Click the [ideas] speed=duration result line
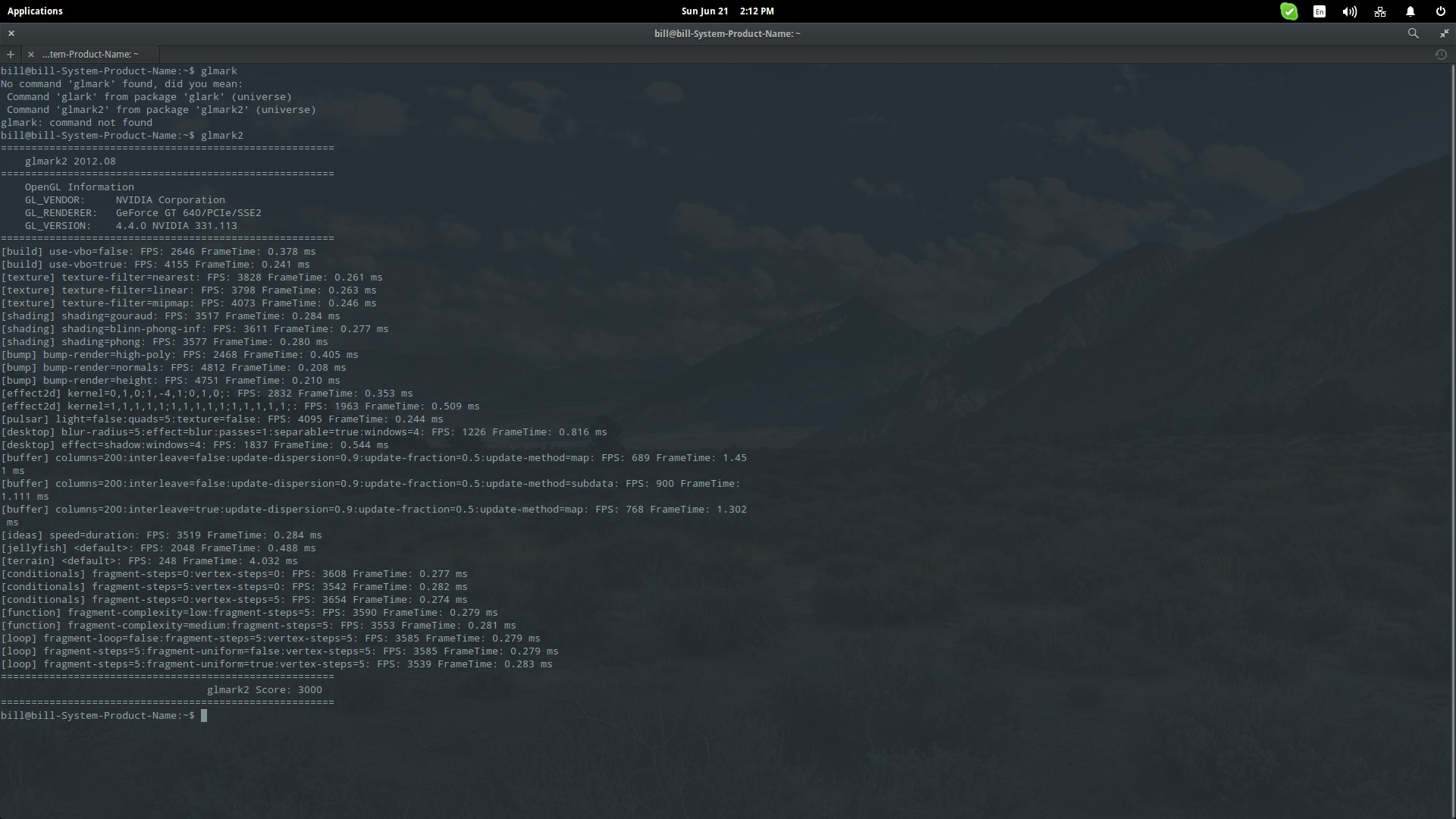 tap(162, 535)
